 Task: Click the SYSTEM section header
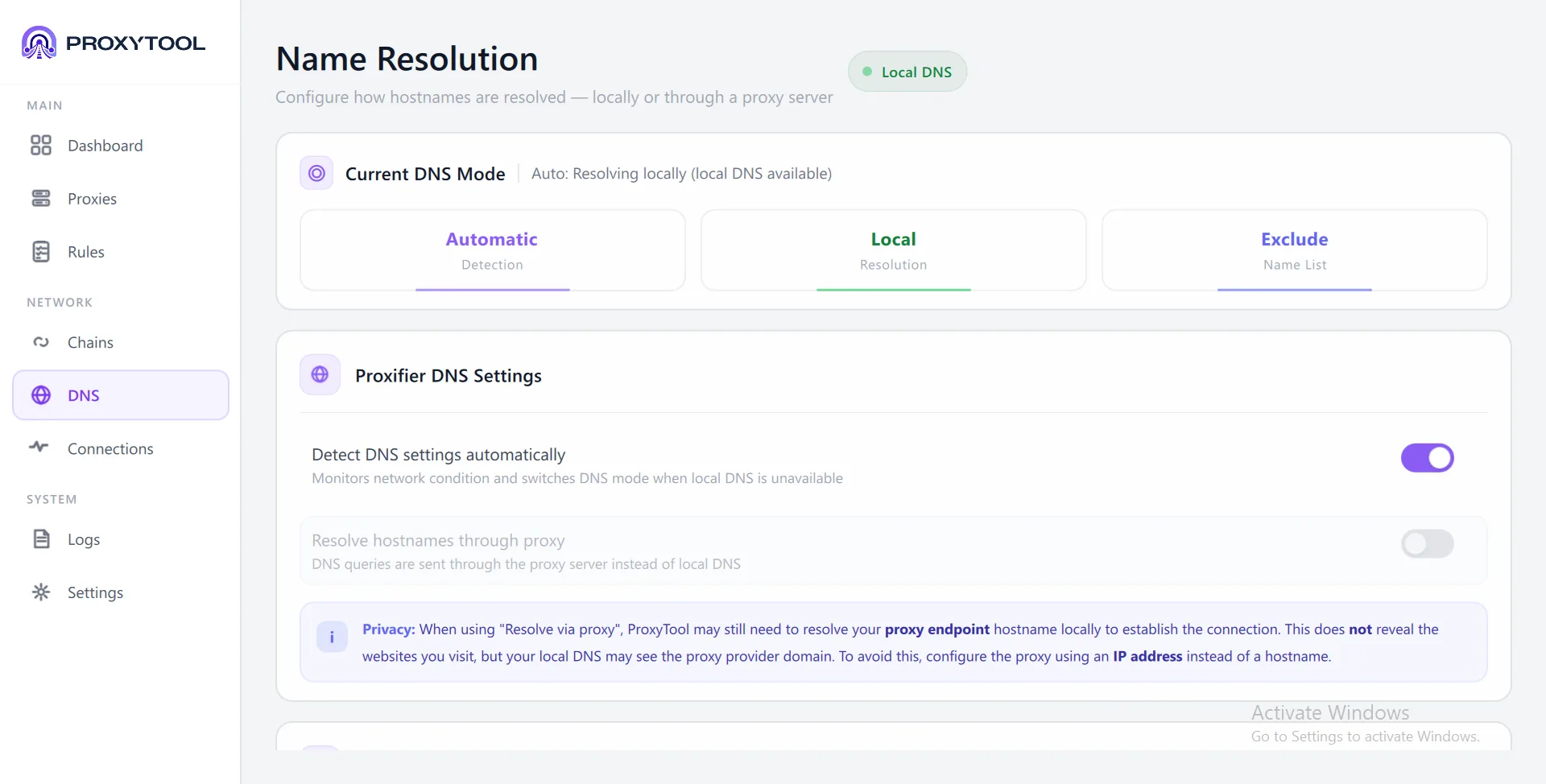click(x=52, y=500)
